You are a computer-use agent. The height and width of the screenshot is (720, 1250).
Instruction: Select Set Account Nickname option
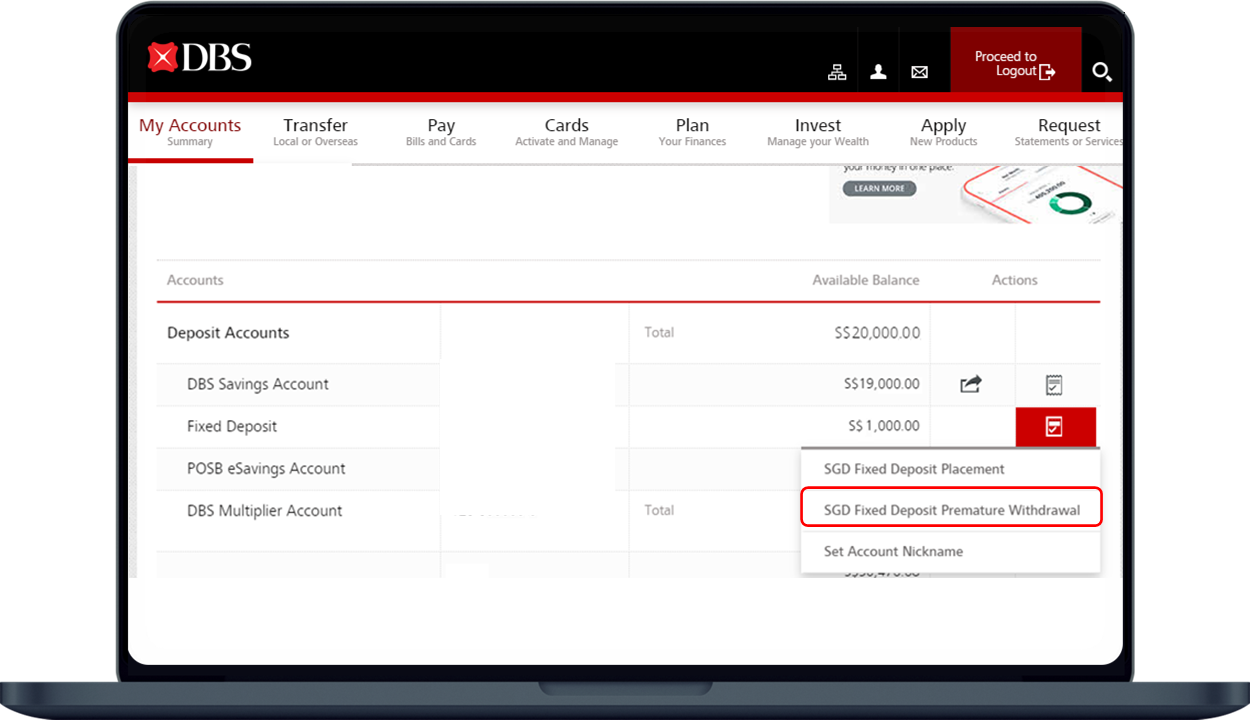click(893, 551)
